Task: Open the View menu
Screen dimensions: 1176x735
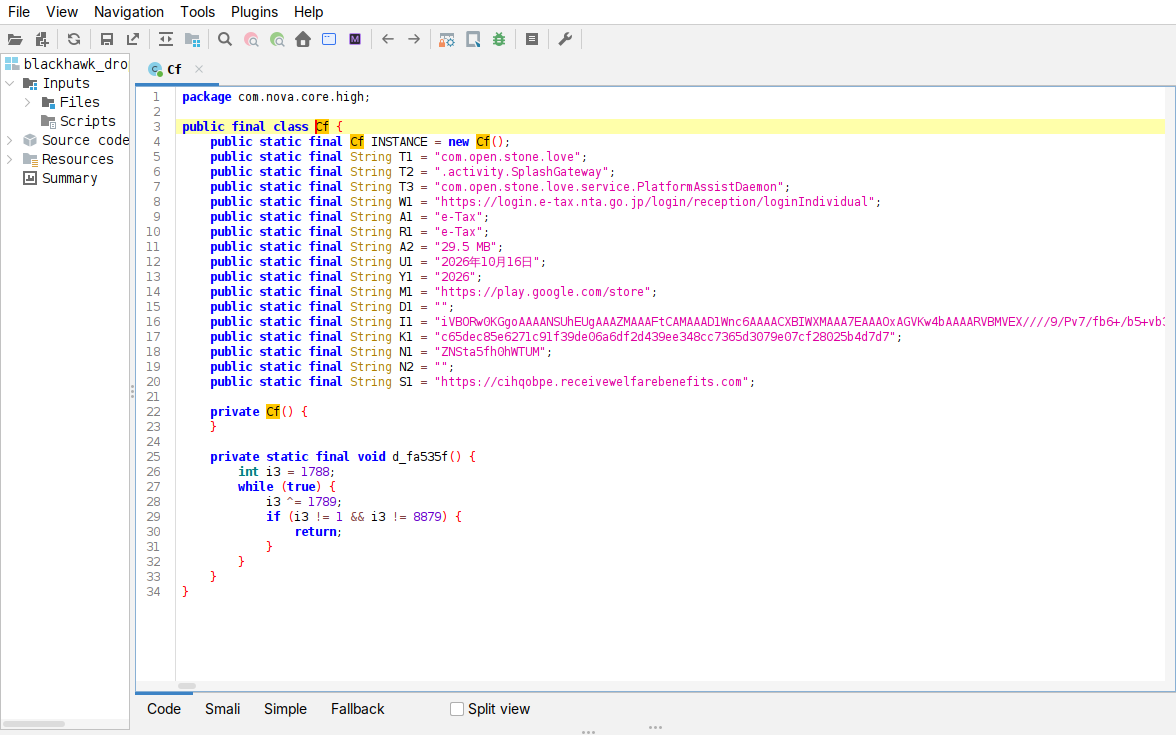Action: point(62,12)
